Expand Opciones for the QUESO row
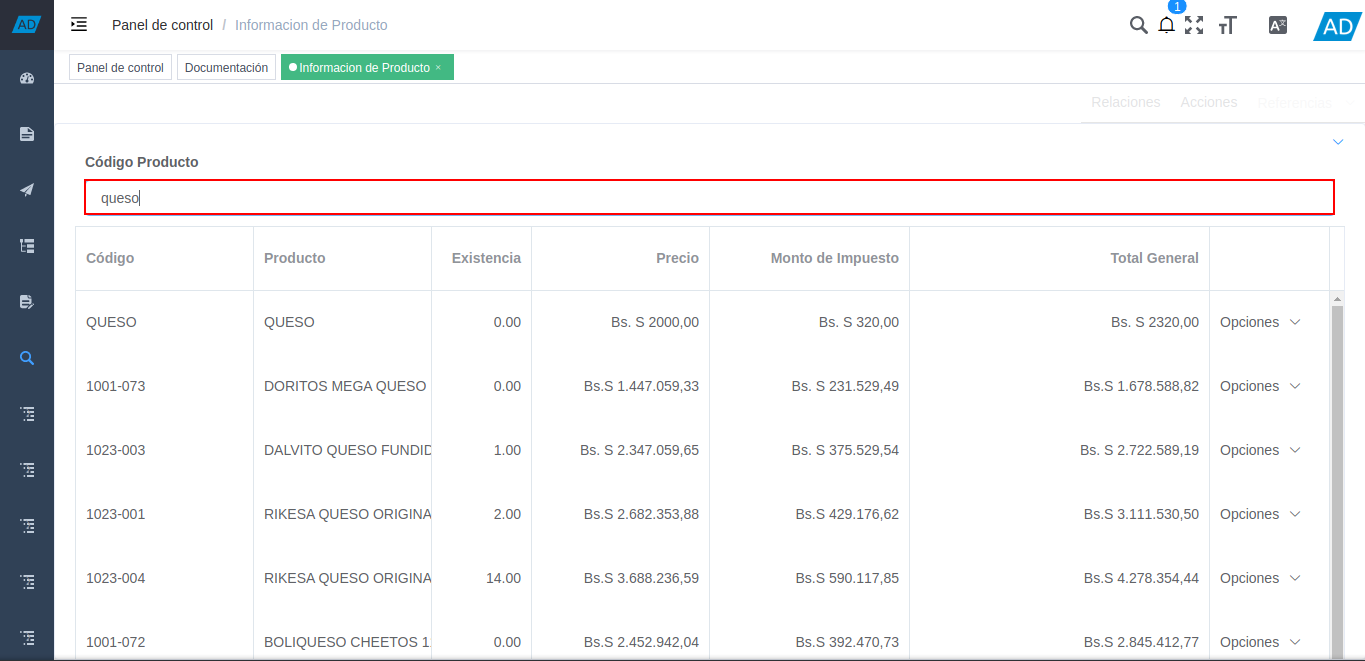 click(1260, 322)
